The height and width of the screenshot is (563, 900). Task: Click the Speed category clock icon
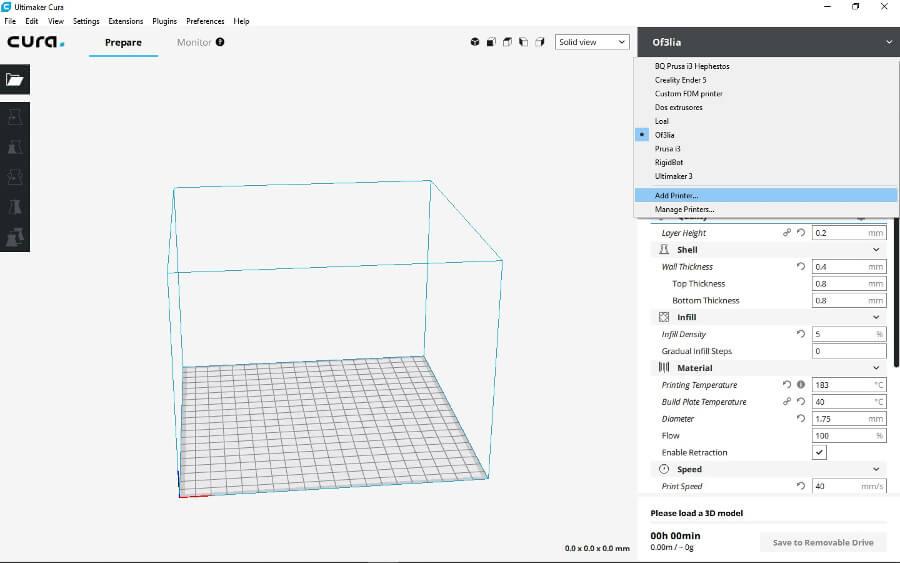click(x=664, y=469)
